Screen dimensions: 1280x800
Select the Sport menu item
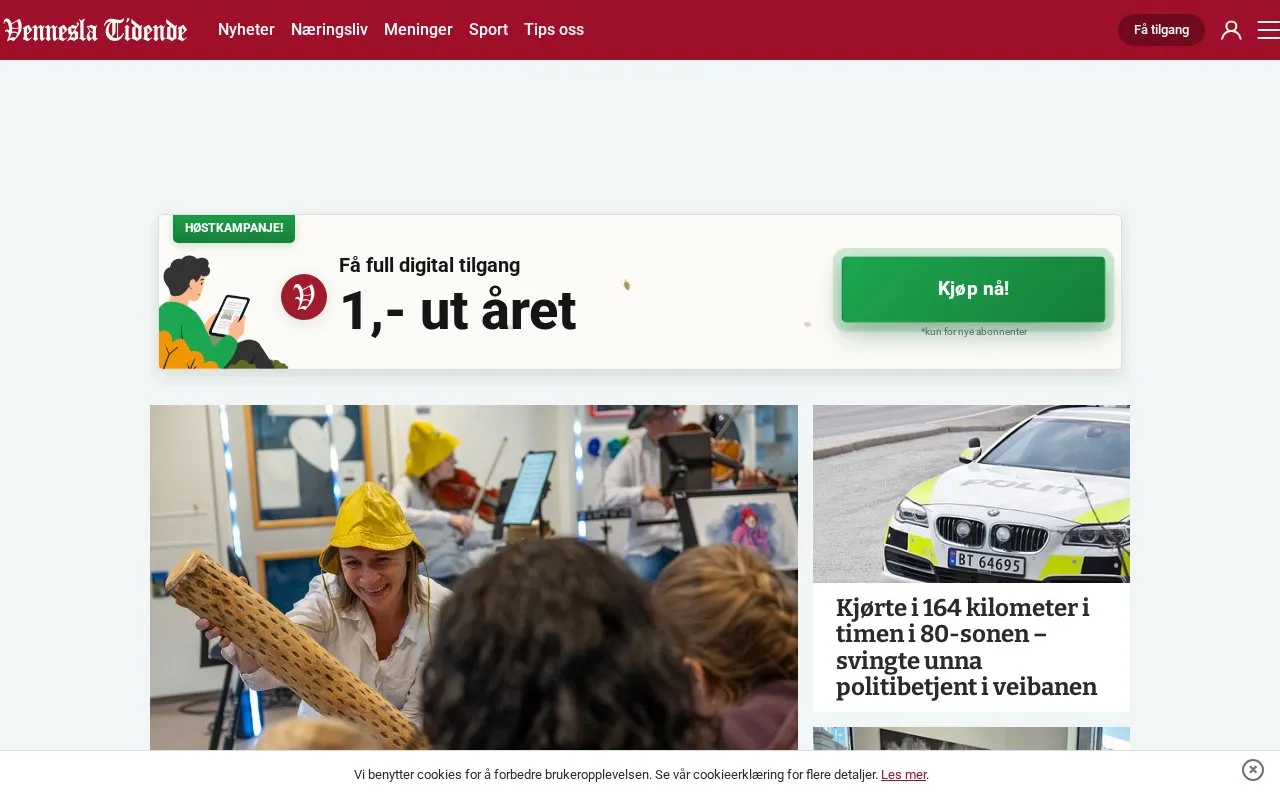(x=488, y=30)
